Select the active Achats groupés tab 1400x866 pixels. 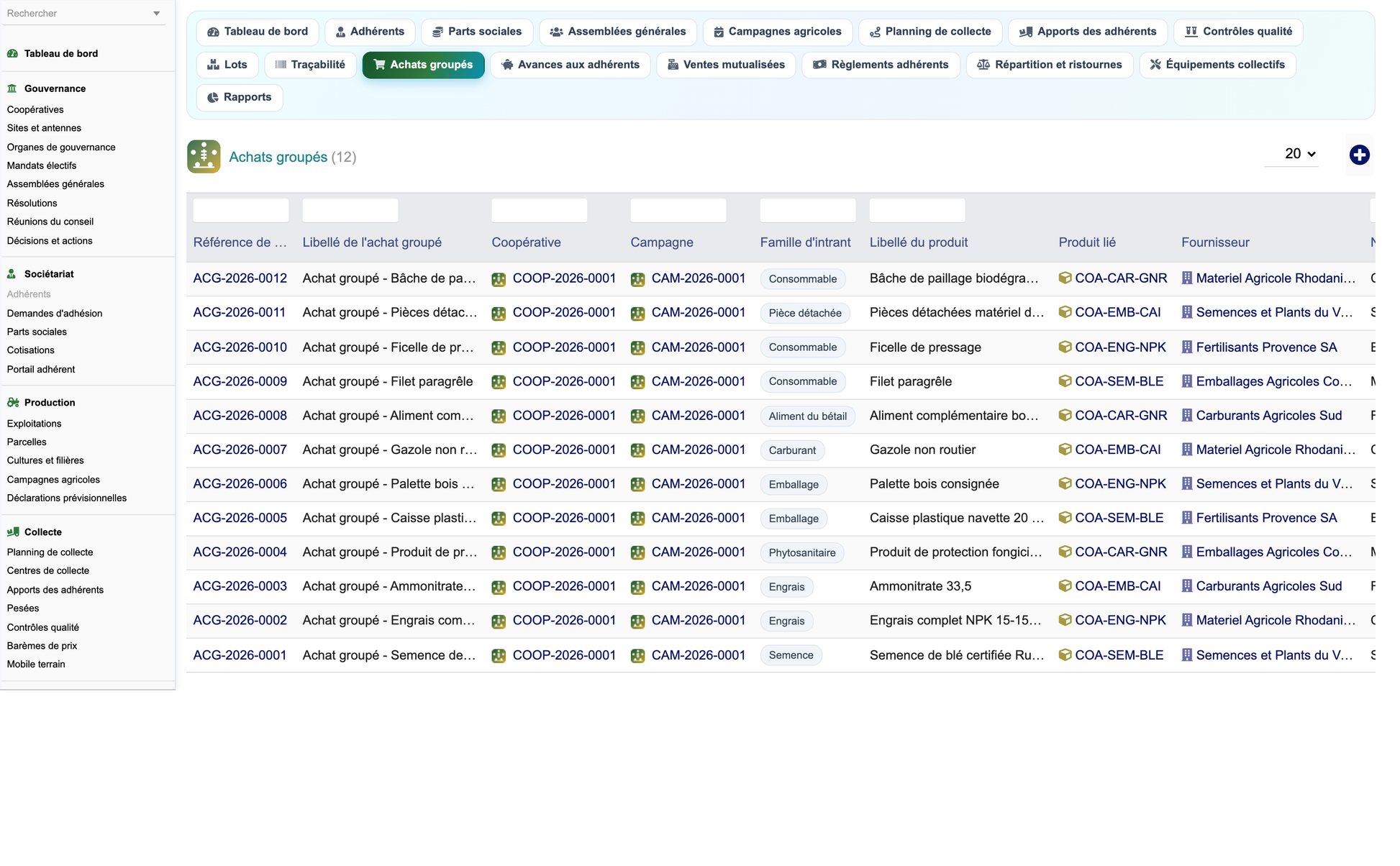[423, 65]
